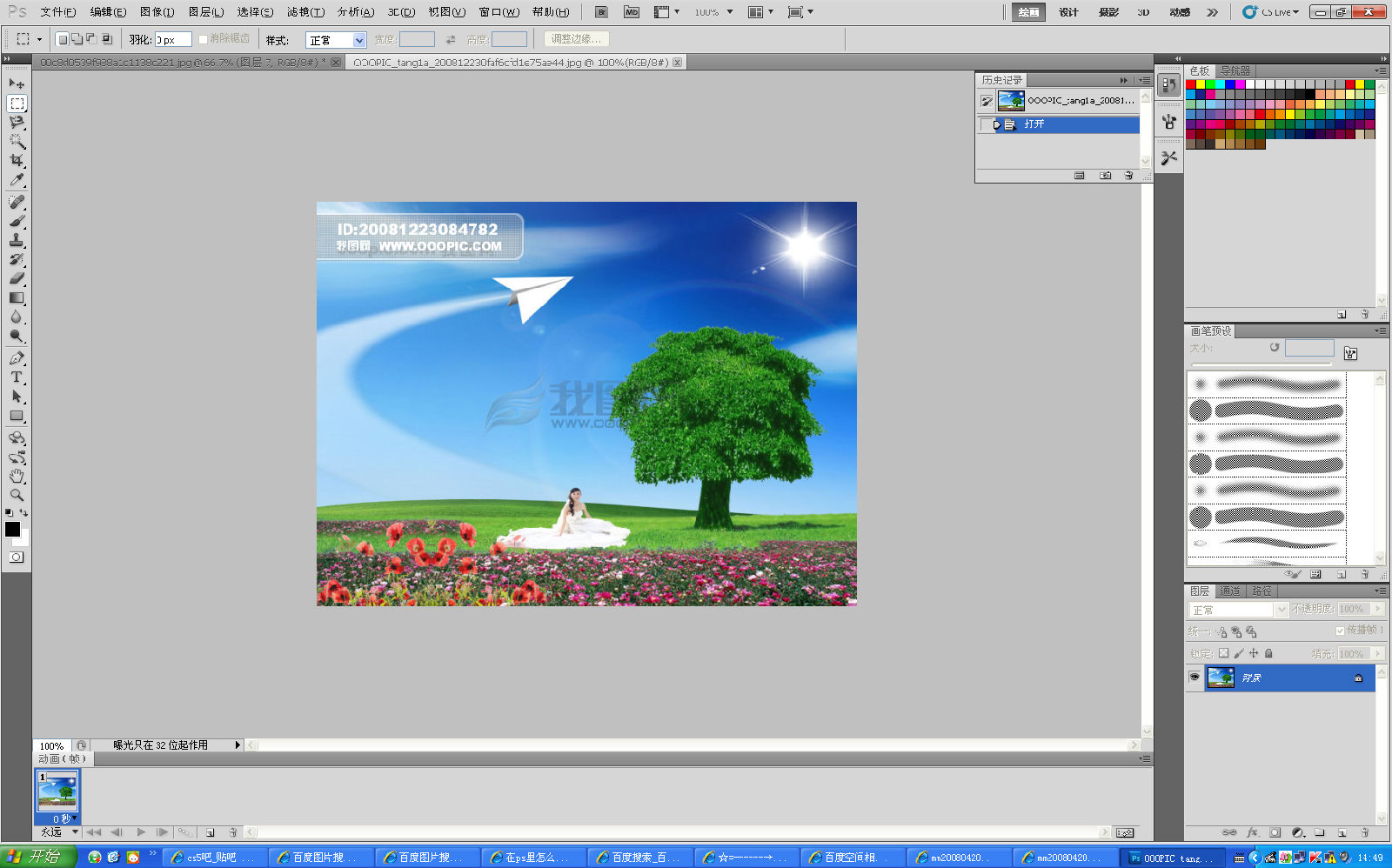This screenshot has height=868, width=1392.
Task: Toggle lock transparent pixels in Layers panel
Action: [1223, 653]
